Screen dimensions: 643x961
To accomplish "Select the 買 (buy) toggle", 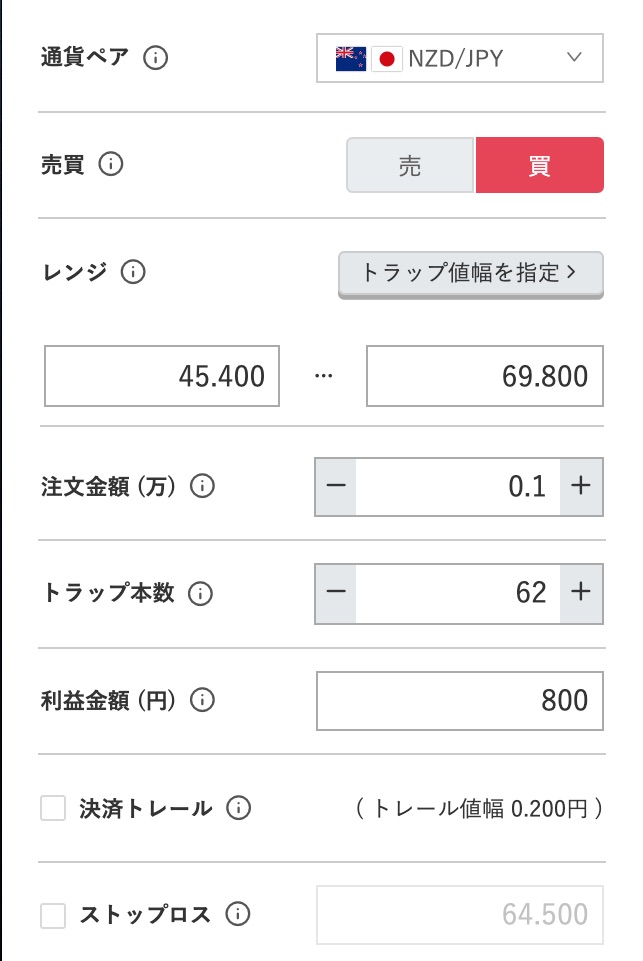I will (539, 165).
